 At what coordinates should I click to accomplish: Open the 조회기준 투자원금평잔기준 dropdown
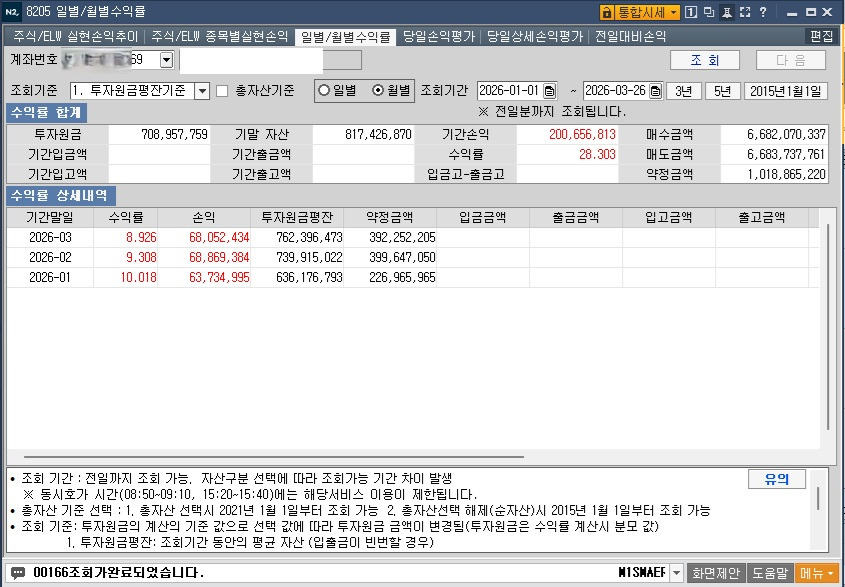click(202, 91)
